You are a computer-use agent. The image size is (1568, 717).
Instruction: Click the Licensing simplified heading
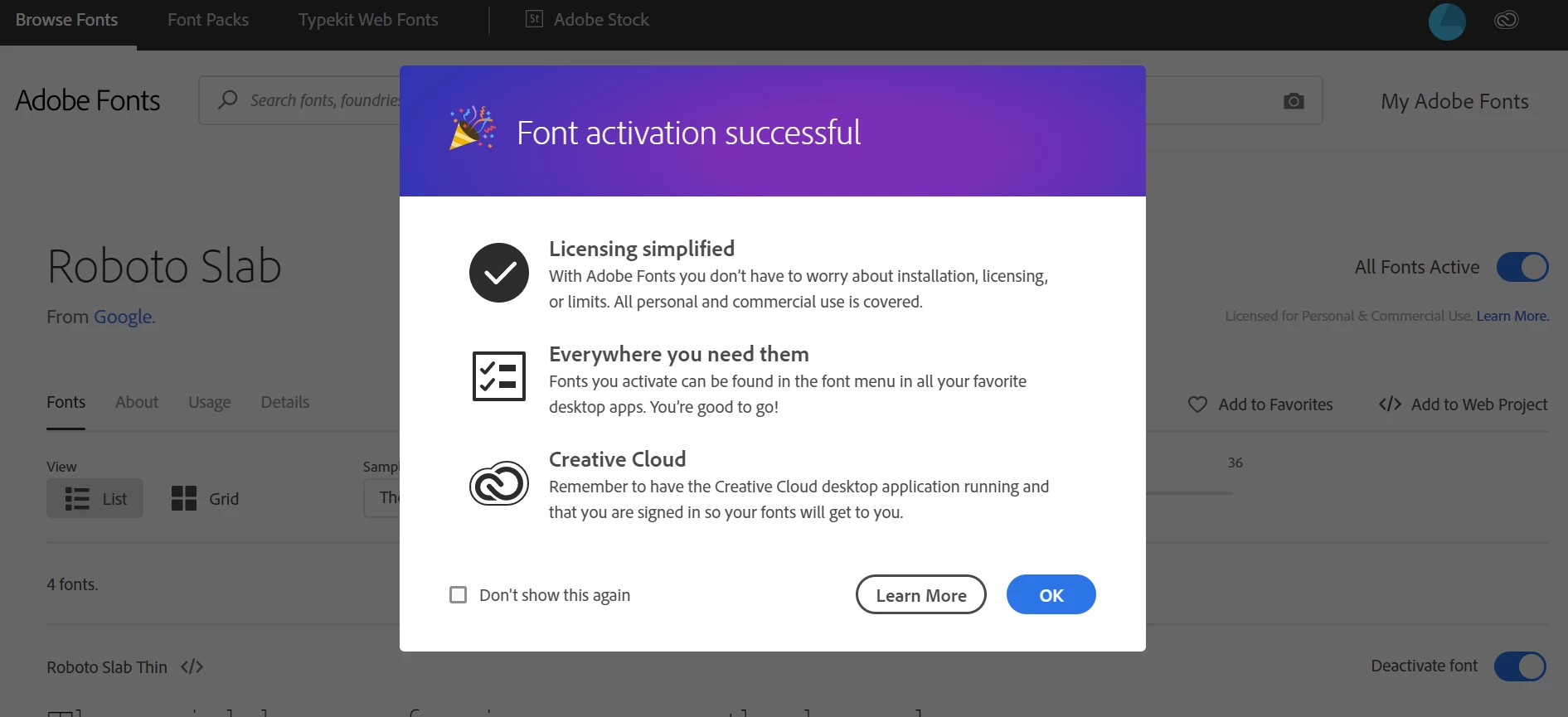click(x=642, y=249)
